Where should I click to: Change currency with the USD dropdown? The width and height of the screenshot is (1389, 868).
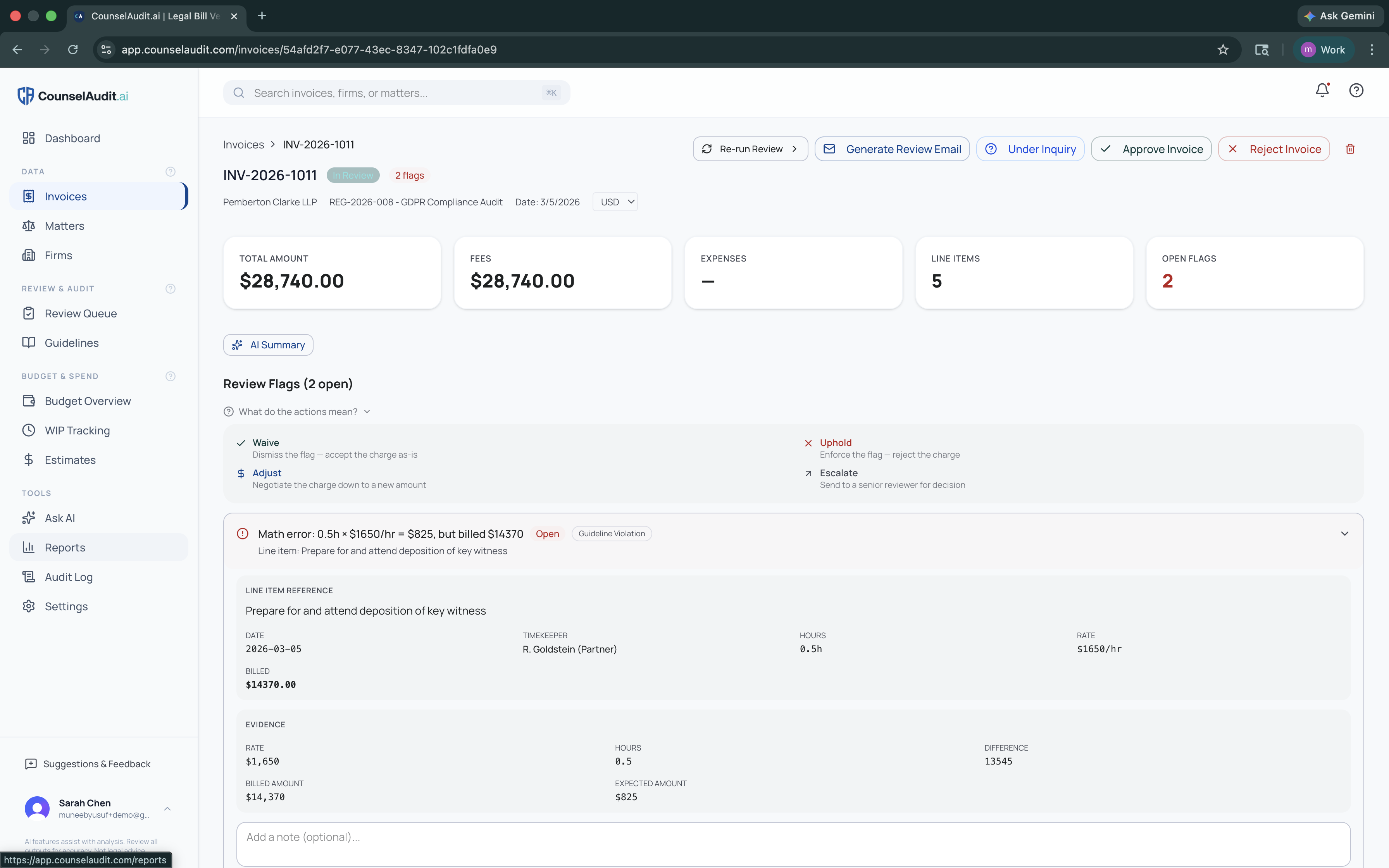tap(615, 201)
